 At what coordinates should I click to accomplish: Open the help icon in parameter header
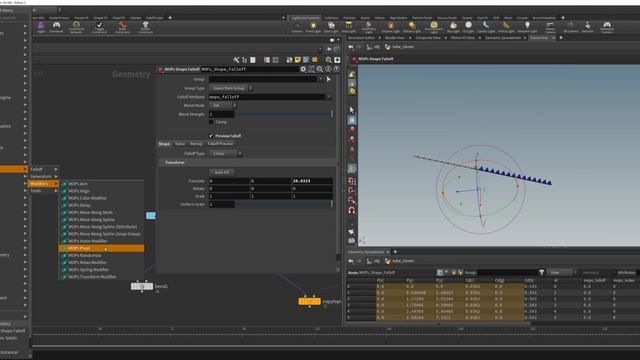coord(336,69)
